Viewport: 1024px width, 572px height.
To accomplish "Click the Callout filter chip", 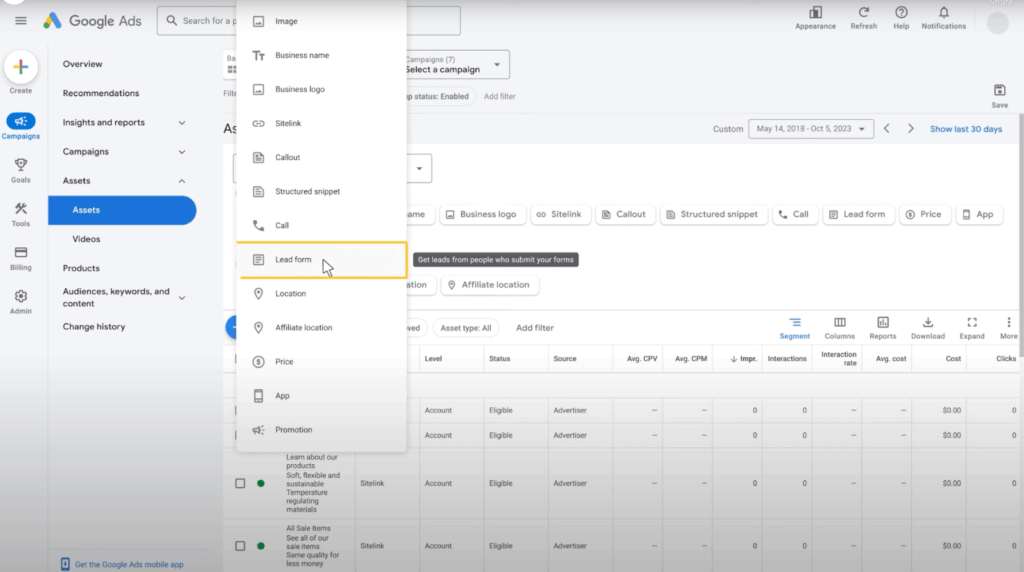I will (624, 214).
